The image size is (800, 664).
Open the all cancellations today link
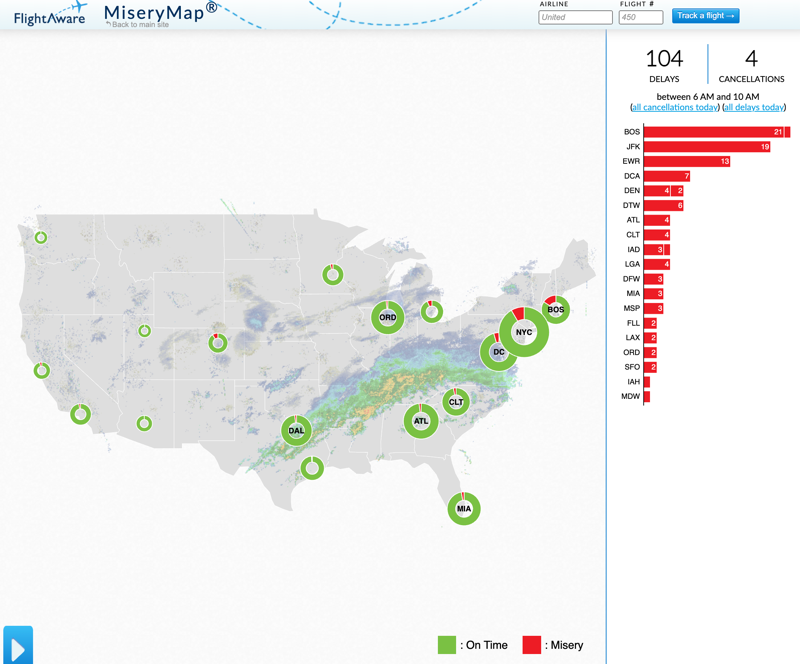coord(675,107)
